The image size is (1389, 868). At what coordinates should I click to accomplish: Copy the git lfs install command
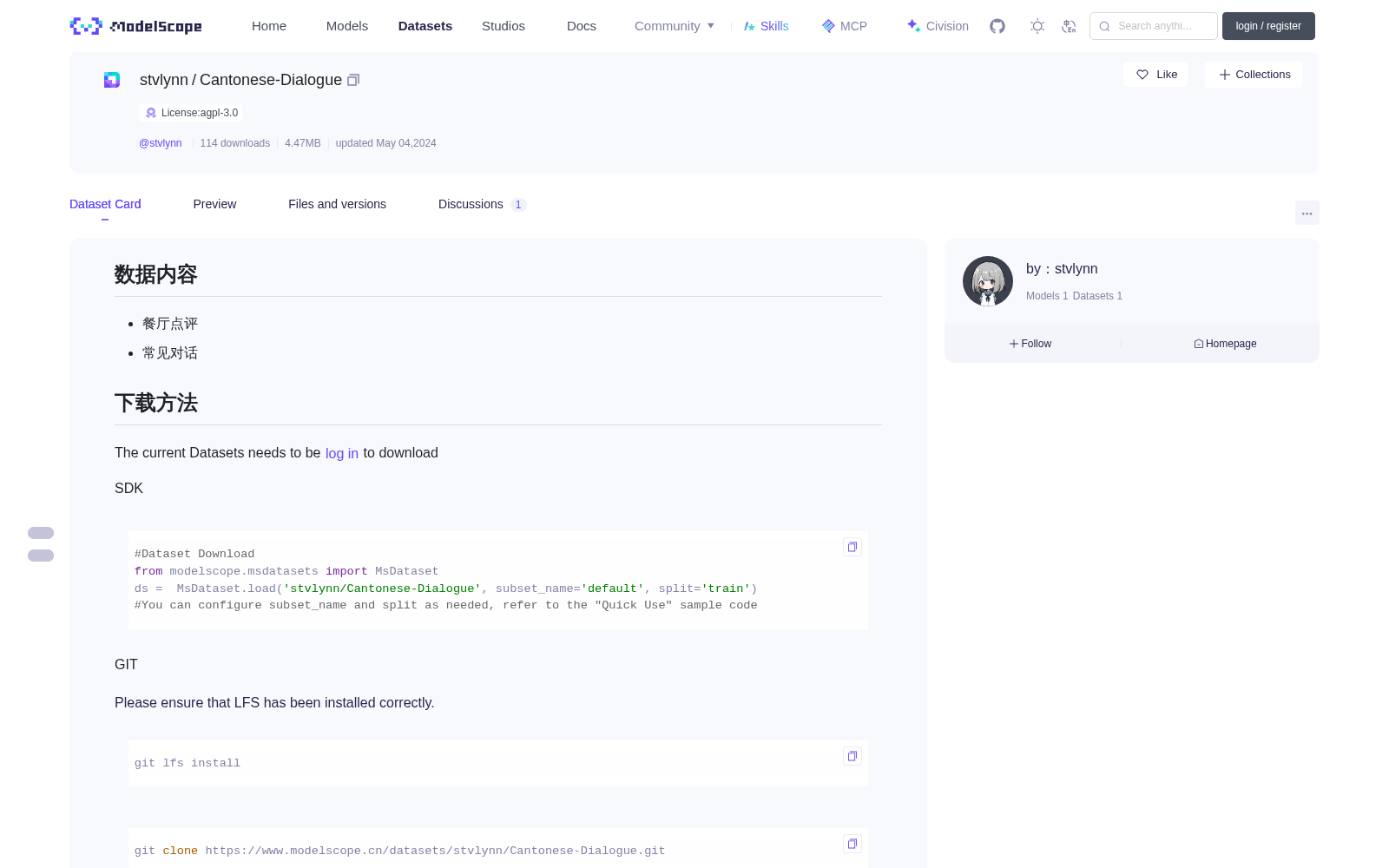coord(852,756)
